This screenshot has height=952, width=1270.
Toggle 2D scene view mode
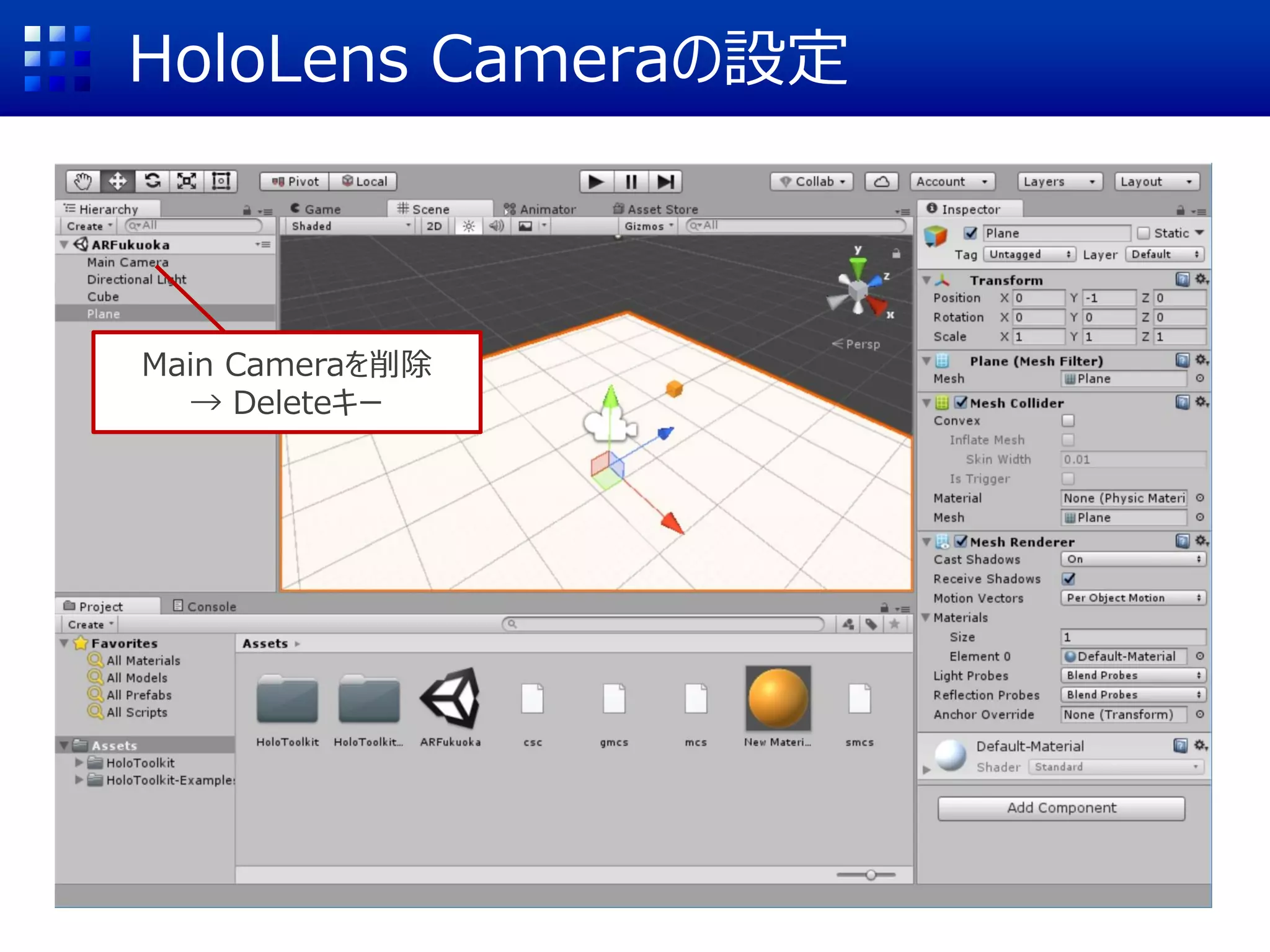coord(434,226)
